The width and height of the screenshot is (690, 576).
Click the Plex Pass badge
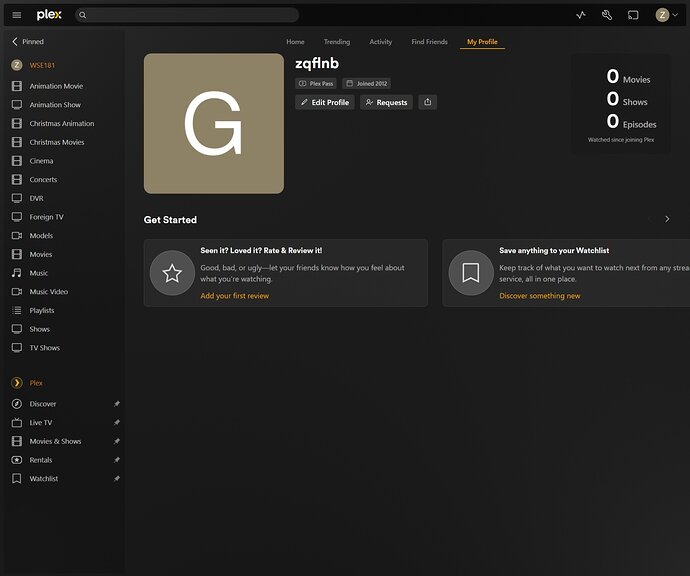pos(316,83)
